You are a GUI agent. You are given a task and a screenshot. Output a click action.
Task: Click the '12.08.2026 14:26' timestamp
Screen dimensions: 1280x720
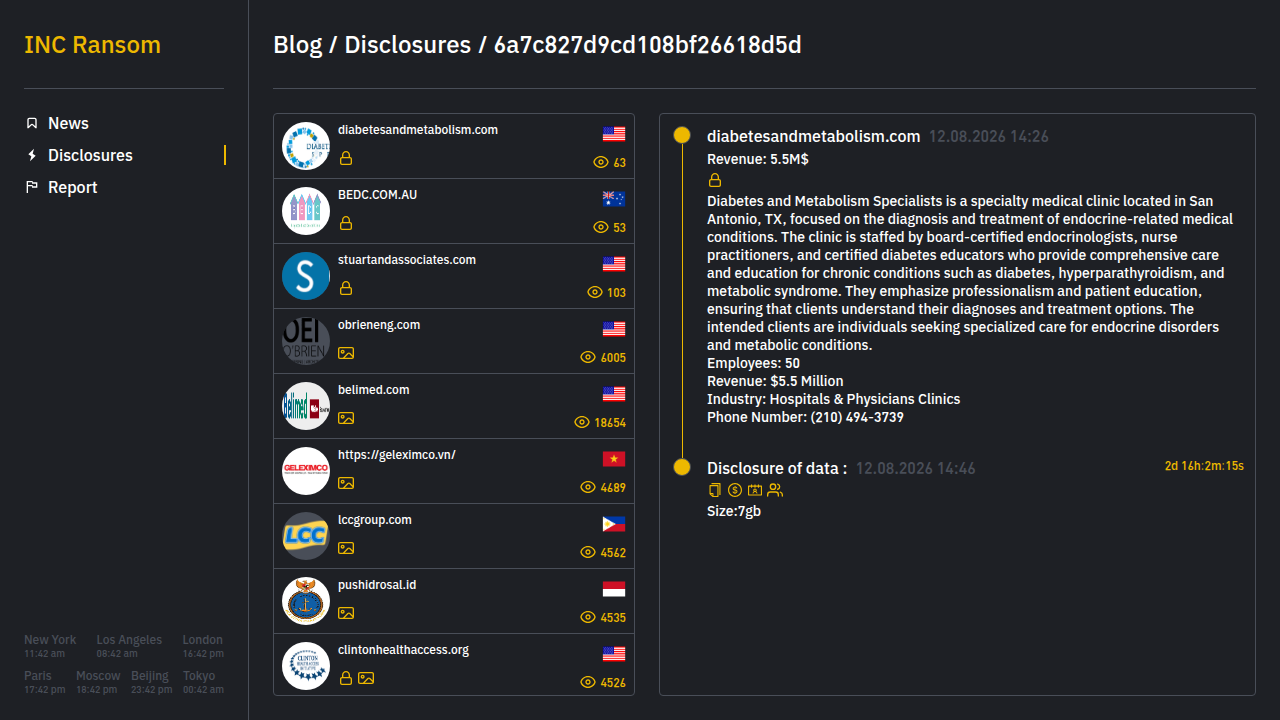pos(989,136)
